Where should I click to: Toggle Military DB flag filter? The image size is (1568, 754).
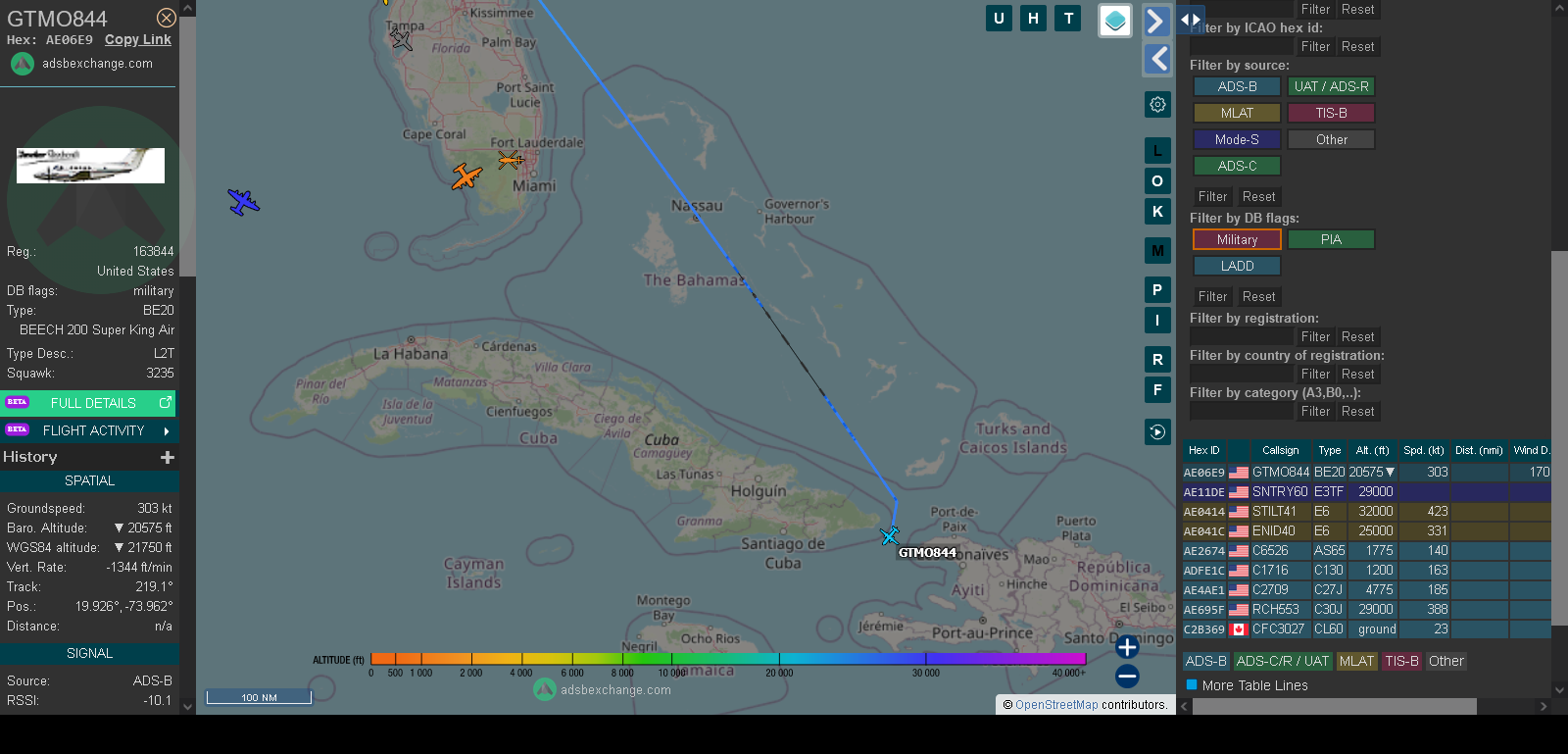(1237, 239)
